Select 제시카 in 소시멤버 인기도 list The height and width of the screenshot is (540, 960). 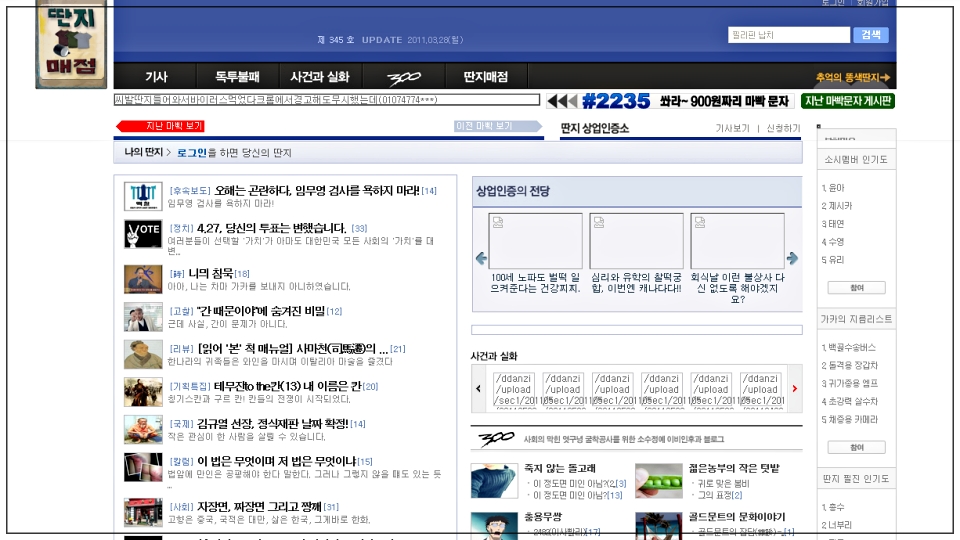(837, 206)
